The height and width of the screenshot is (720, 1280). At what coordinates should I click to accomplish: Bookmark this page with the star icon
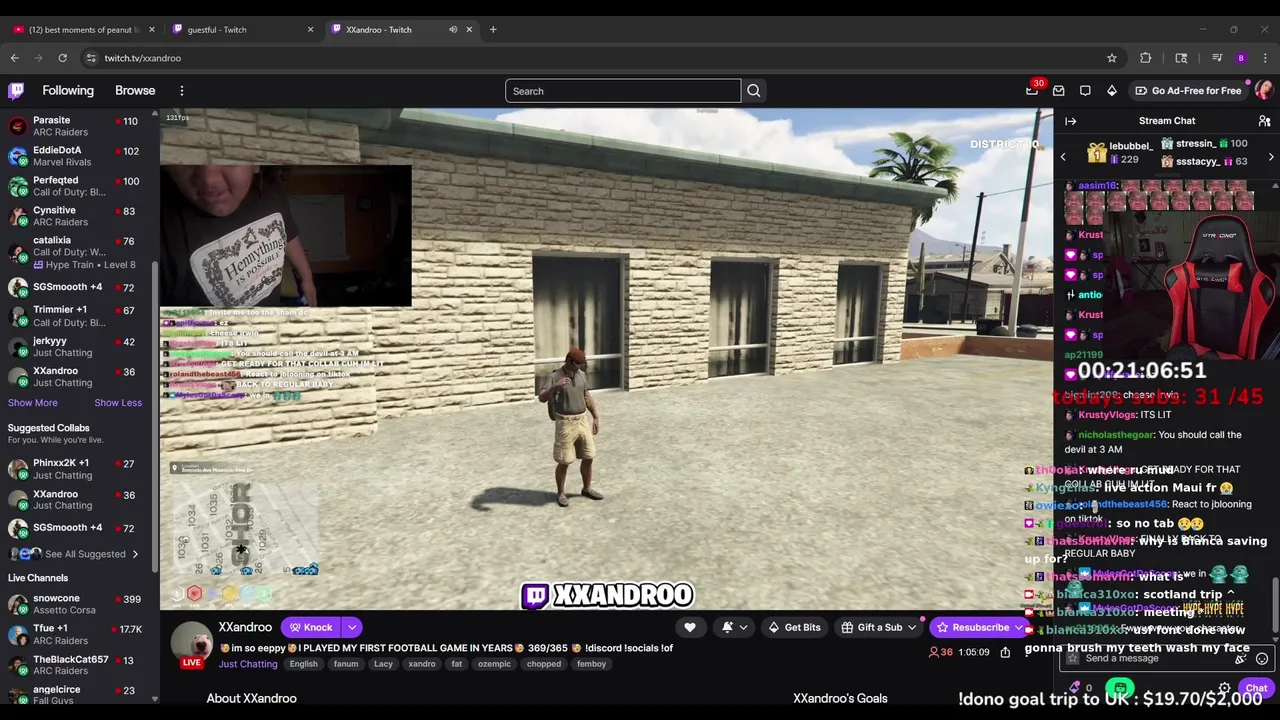click(x=1111, y=58)
